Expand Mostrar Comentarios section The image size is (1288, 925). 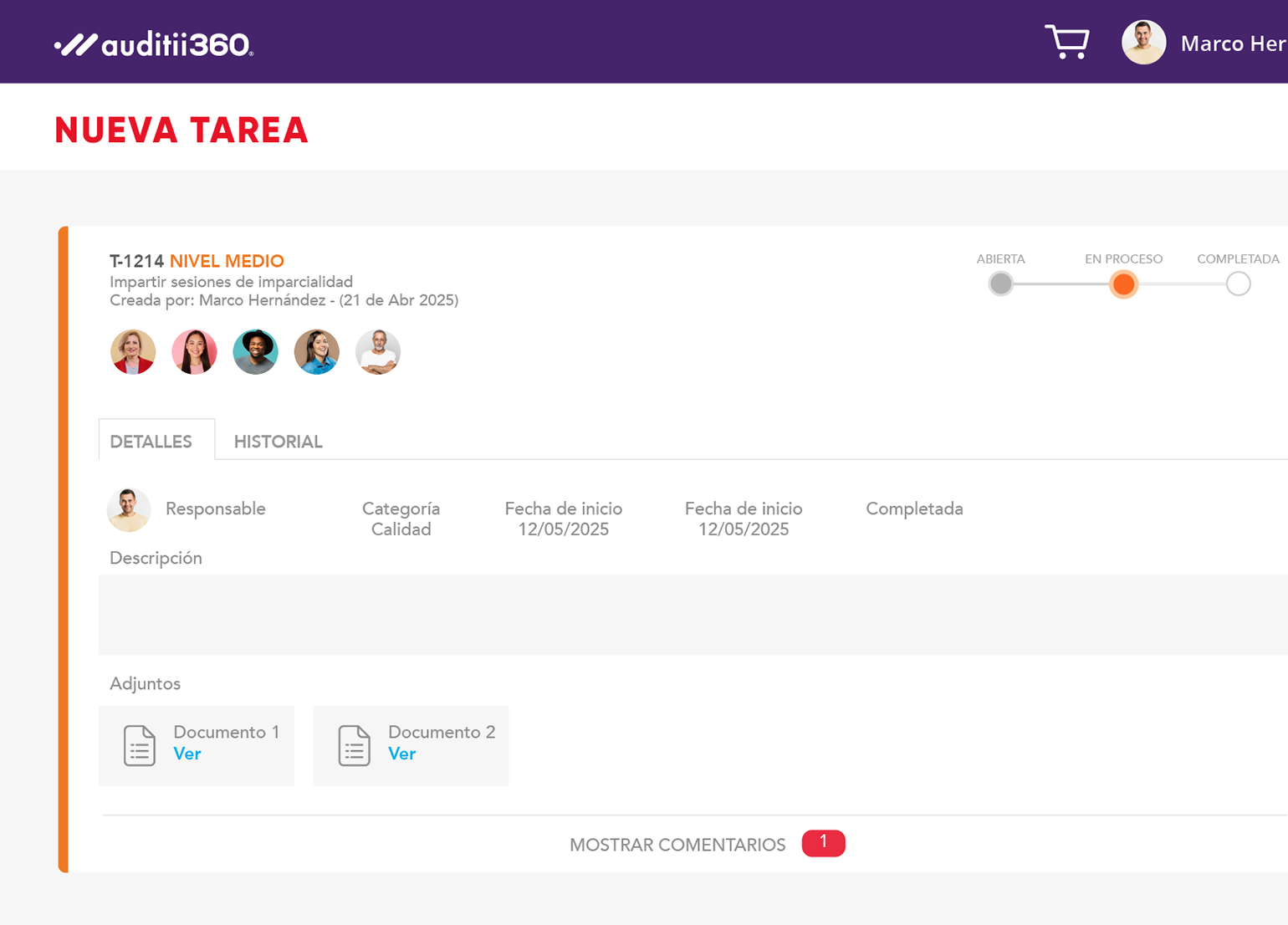[x=677, y=845]
